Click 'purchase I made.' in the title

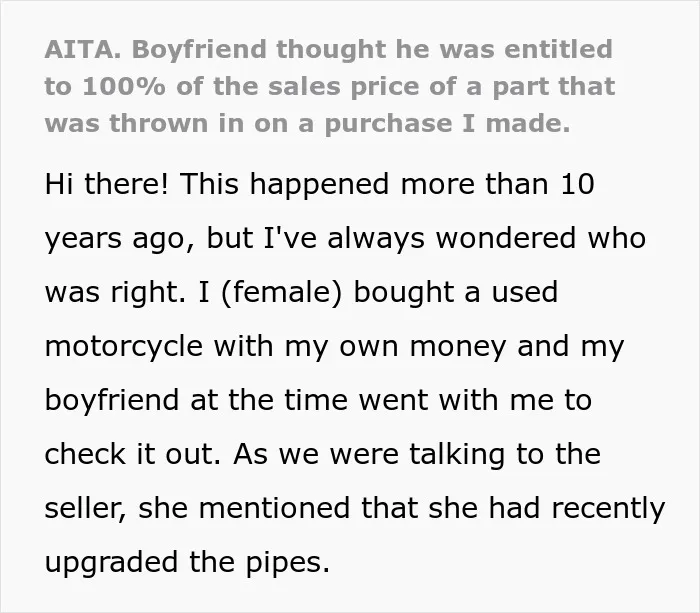pyautogui.click(x=447, y=125)
